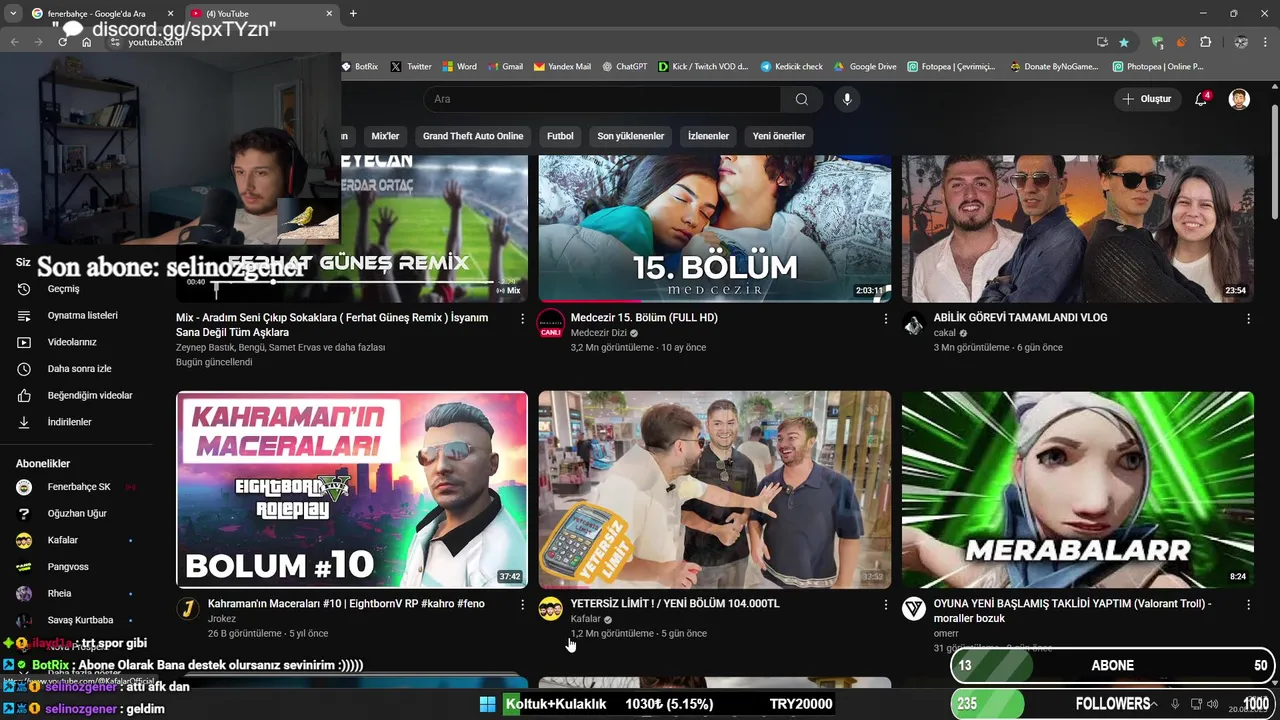Click the bookmark star in the address bar
Image resolution: width=1280 pixels, height=720 pixels.
click(x=1124, y=42)
